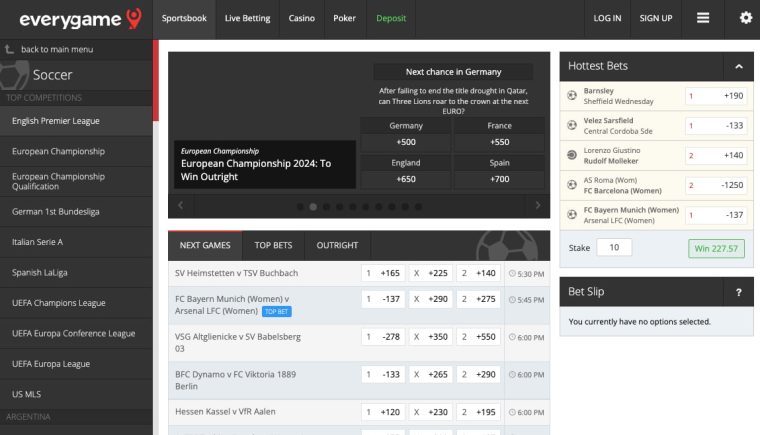Select home win -278 for VSG Altglienicke

[x=383, y=337]
